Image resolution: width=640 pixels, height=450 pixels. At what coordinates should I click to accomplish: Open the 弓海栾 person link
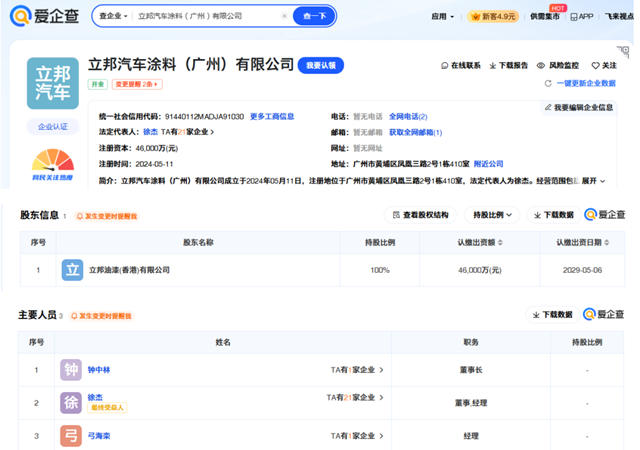click(x=99, y=436)
